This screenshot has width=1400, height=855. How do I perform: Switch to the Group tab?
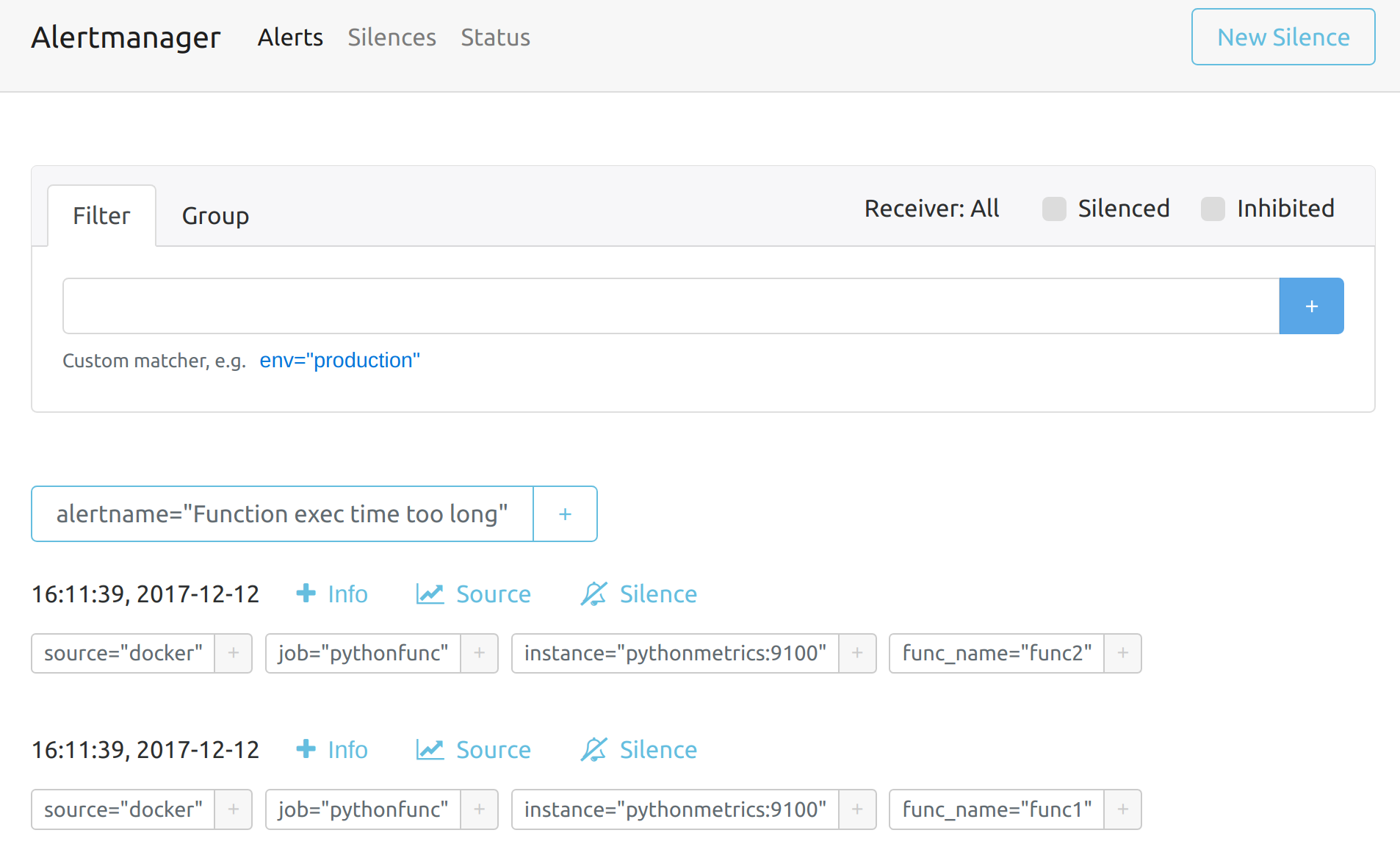tap(215, 216)
